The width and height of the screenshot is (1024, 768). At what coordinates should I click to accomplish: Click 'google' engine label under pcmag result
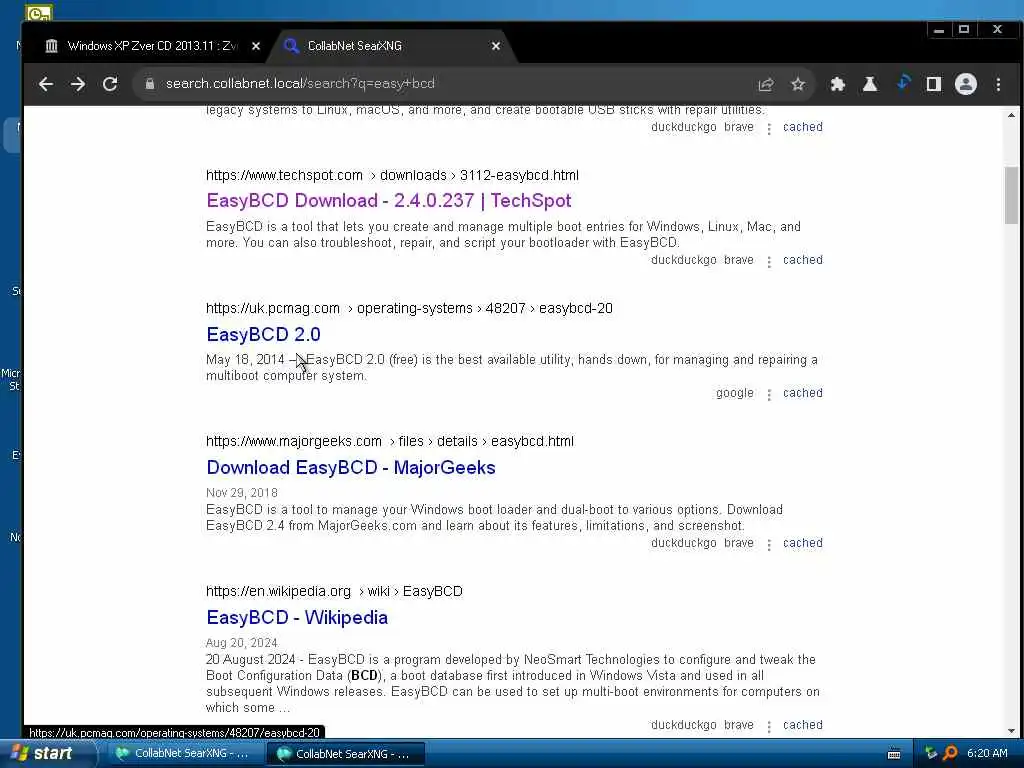pyautogui.click(x=735, y=393)
